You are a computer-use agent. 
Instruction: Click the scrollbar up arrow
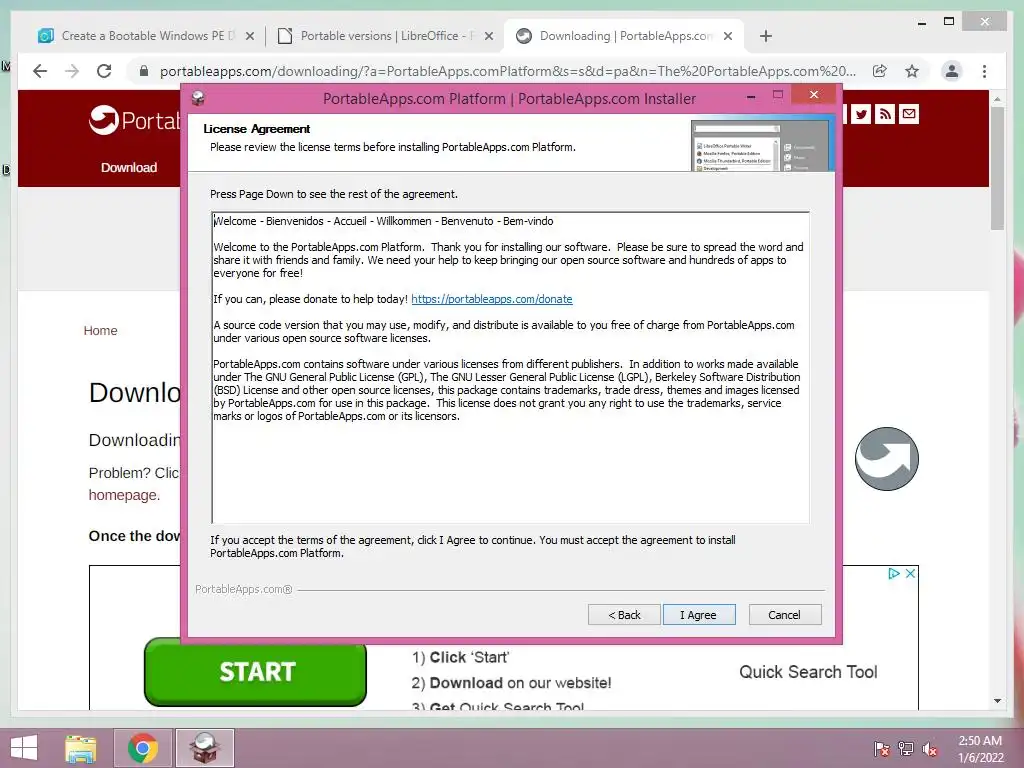pos(997,99)
